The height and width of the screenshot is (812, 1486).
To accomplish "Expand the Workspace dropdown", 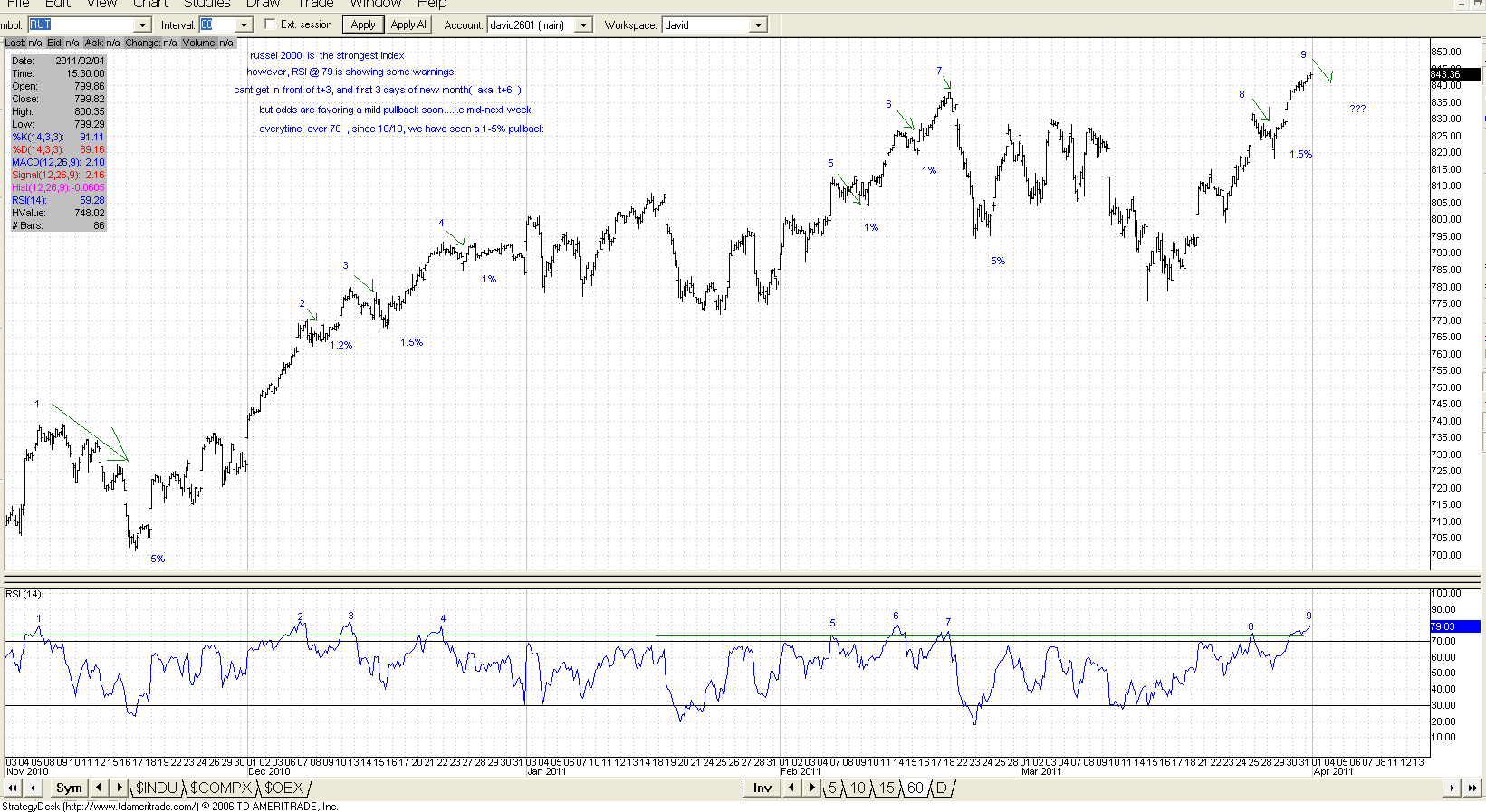I will (x=759, y=25).
